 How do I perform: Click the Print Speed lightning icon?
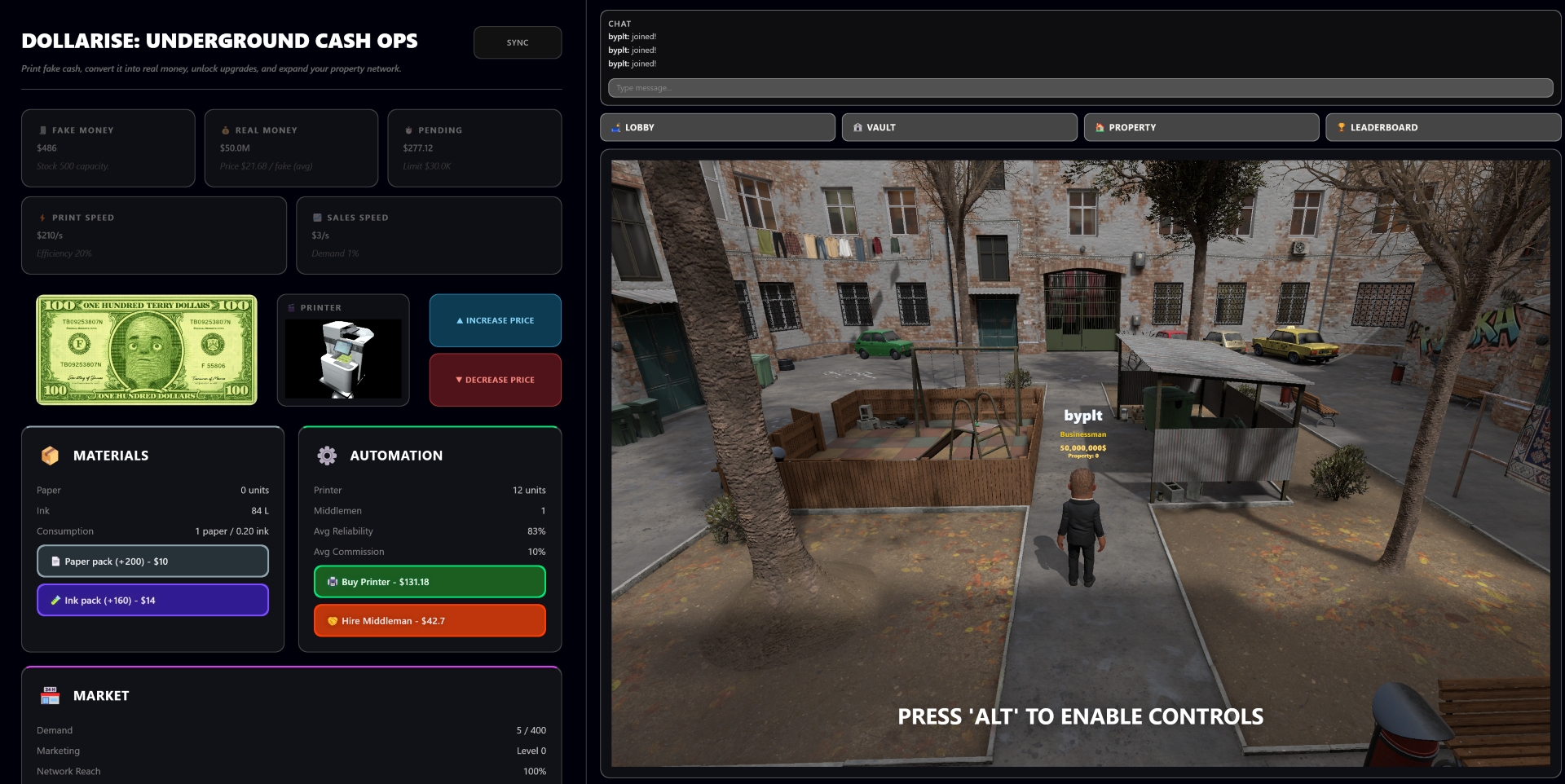42,218
